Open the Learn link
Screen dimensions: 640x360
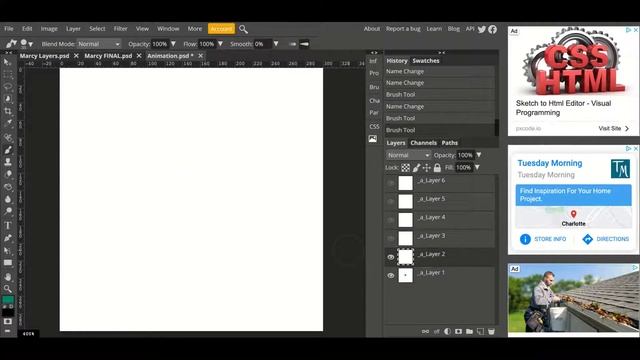tap(434, 29)
